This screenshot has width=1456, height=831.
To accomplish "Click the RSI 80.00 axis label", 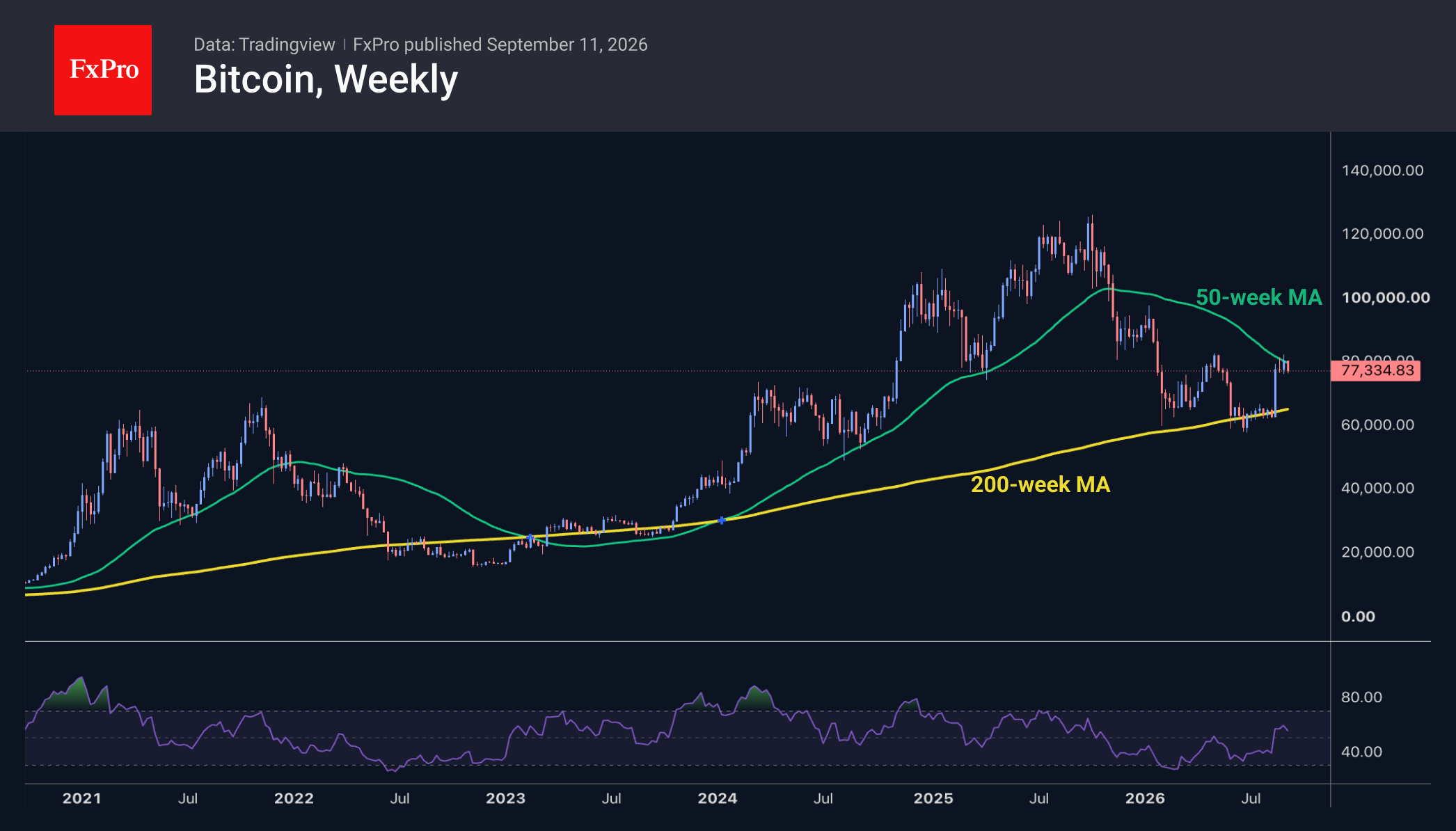I will [x=1361, y=697].
